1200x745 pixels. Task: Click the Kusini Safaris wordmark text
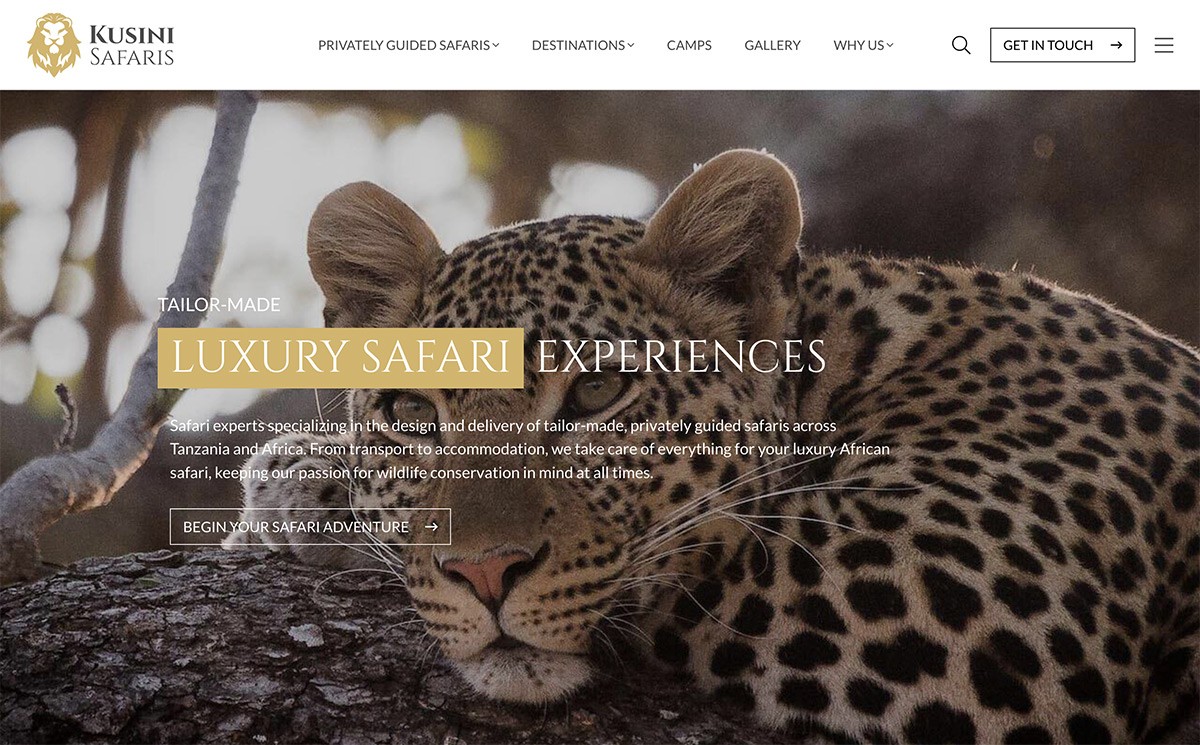point(132,46)
